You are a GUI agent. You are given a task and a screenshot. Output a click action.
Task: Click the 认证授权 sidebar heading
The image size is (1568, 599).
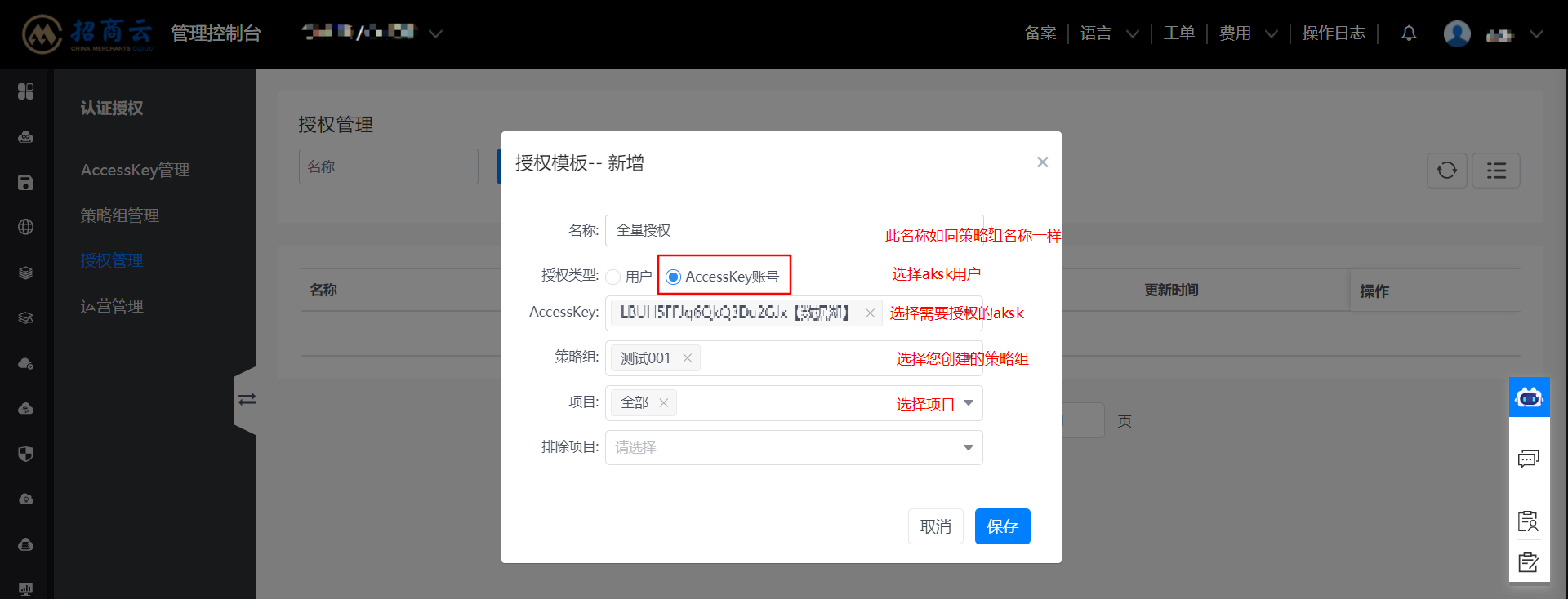point(112,108)
